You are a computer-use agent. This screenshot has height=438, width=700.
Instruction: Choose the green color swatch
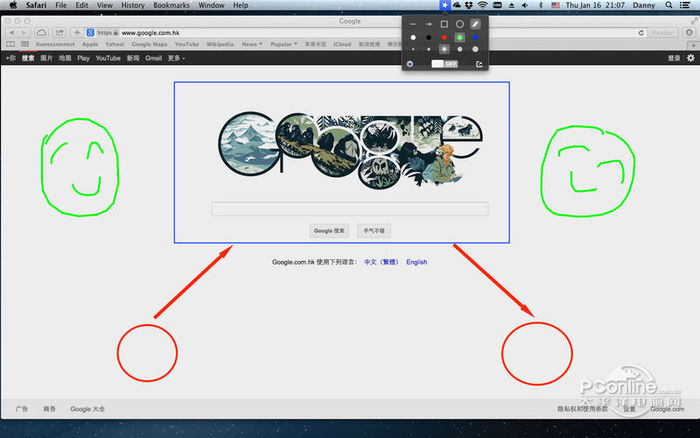coord(460,38)
